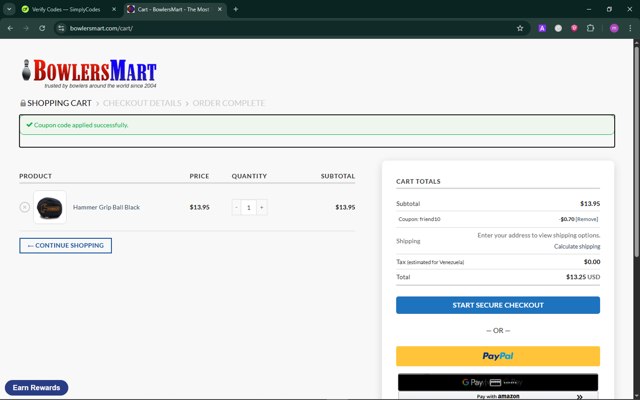Screen dimensions: 640x400
Task: Open the Chrome profile avatar
Action: point(614,28)
